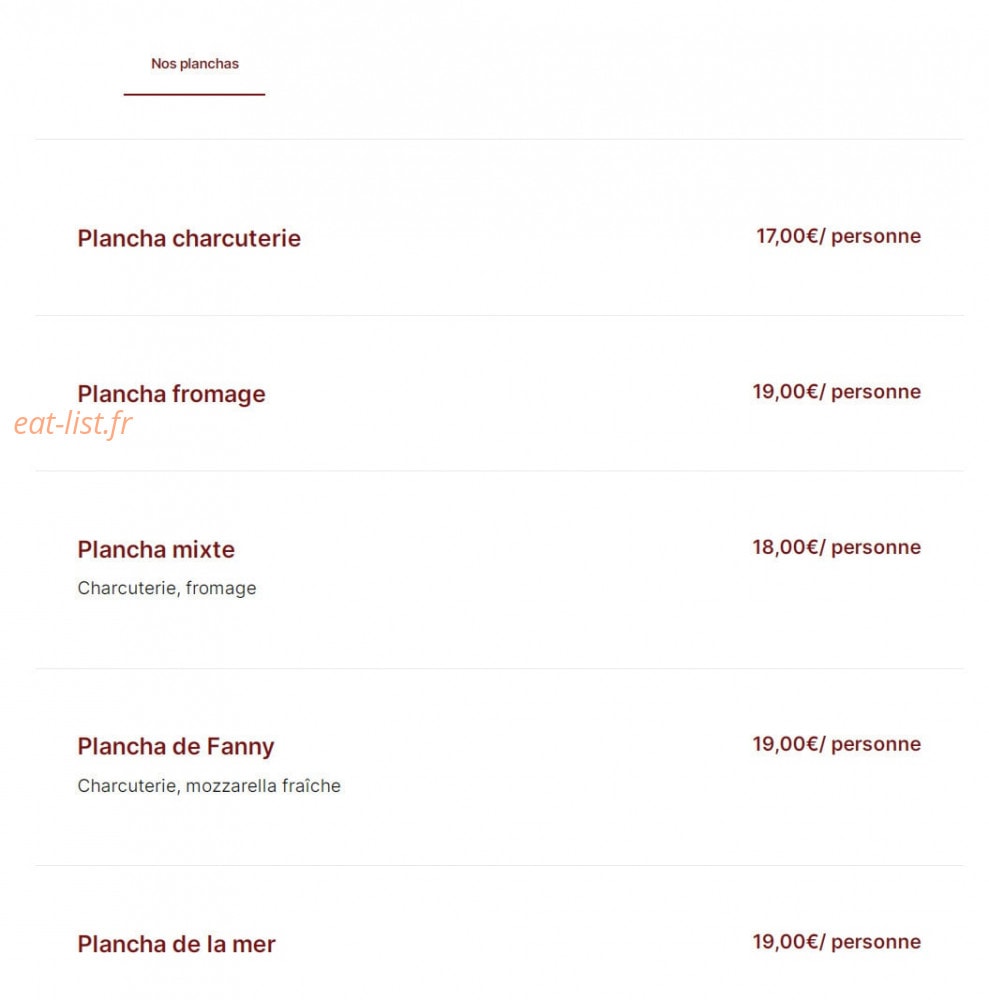Select the Plancha mixte item title
This screenshot has width=989, height=1000.
tap(156, 550)
